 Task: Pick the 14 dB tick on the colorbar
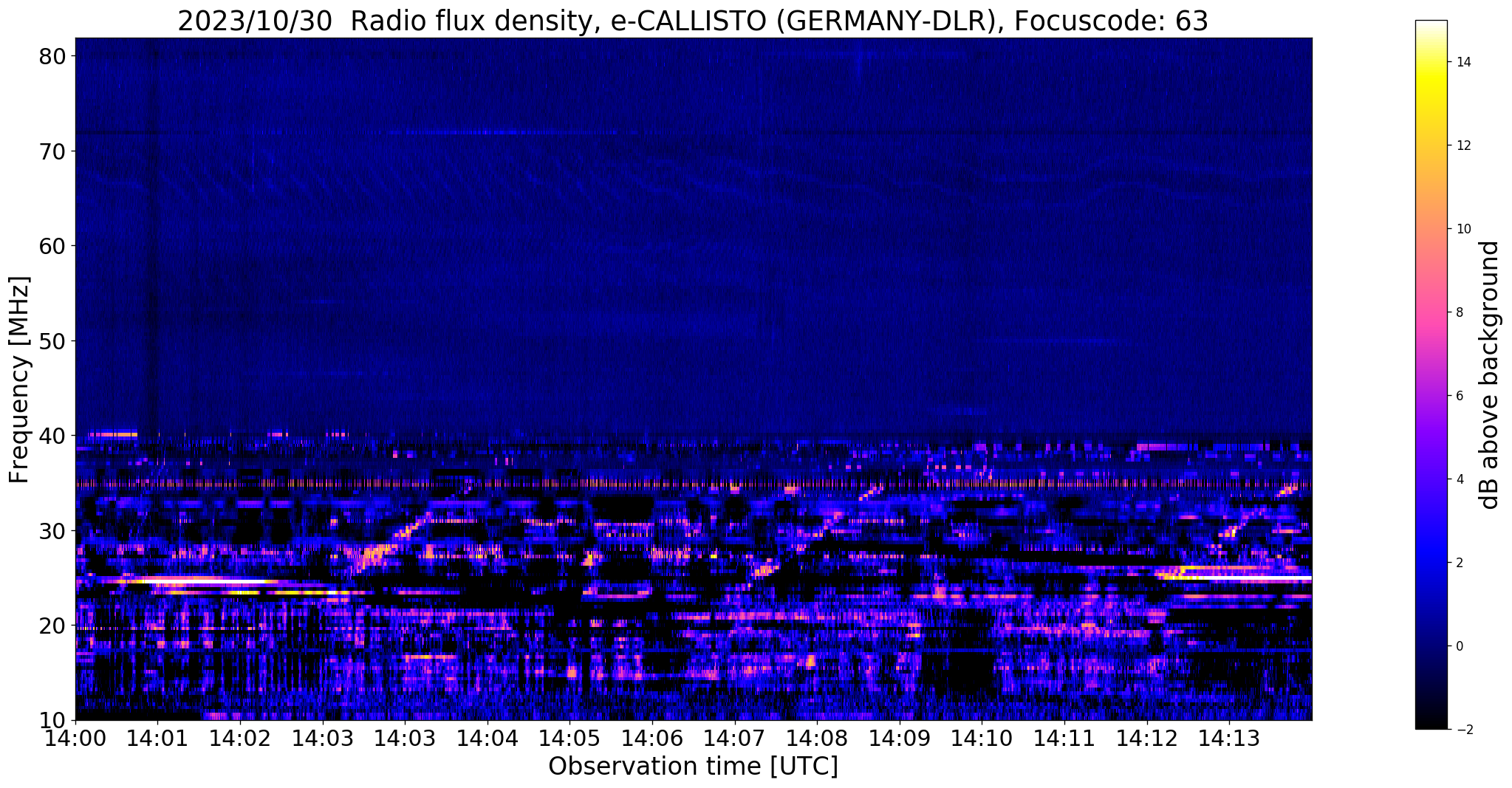pyautogui.click(x=1463, y=62)
